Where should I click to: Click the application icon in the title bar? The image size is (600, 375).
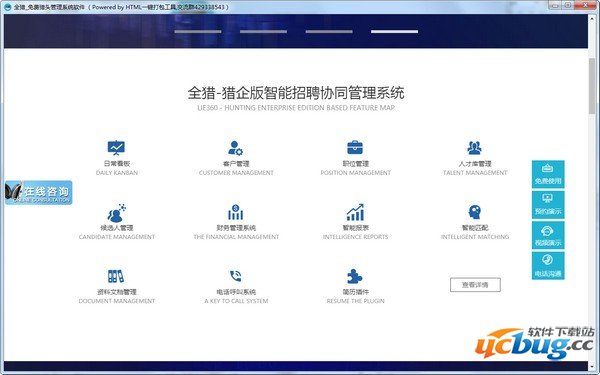[x=7, y=7]
